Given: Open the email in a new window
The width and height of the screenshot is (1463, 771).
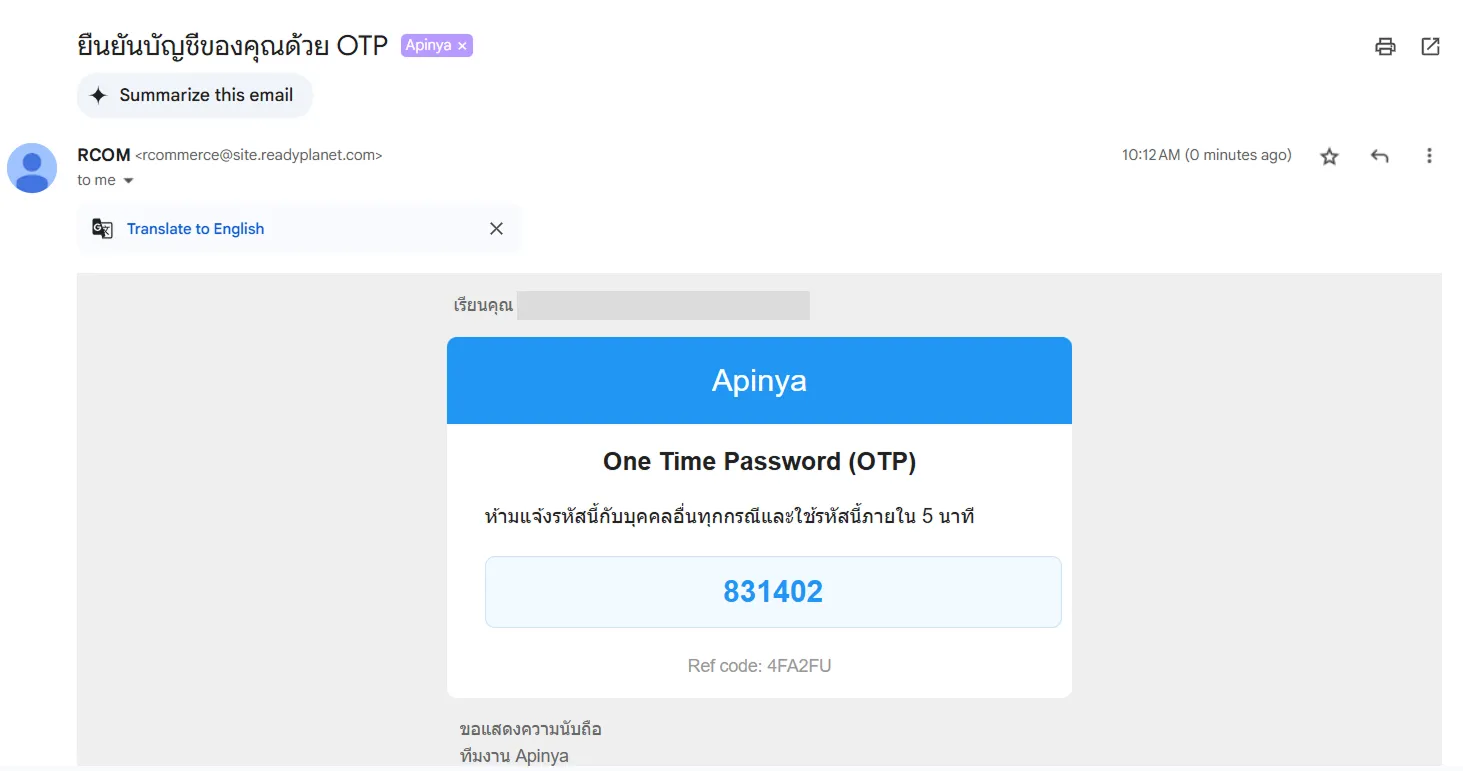Looking at the screenshot, I should pos(1431,46).
